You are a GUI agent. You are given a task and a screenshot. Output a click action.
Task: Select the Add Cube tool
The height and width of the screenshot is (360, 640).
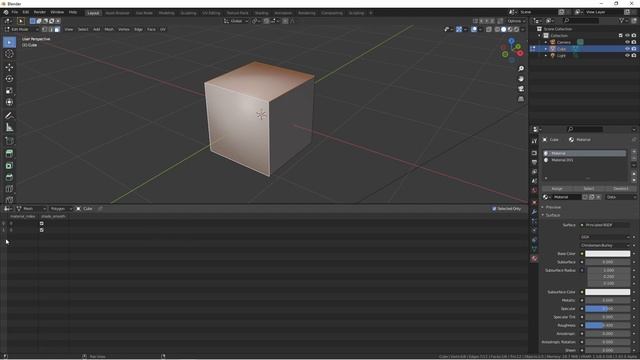pyautogui.click(x=9, y=141)
